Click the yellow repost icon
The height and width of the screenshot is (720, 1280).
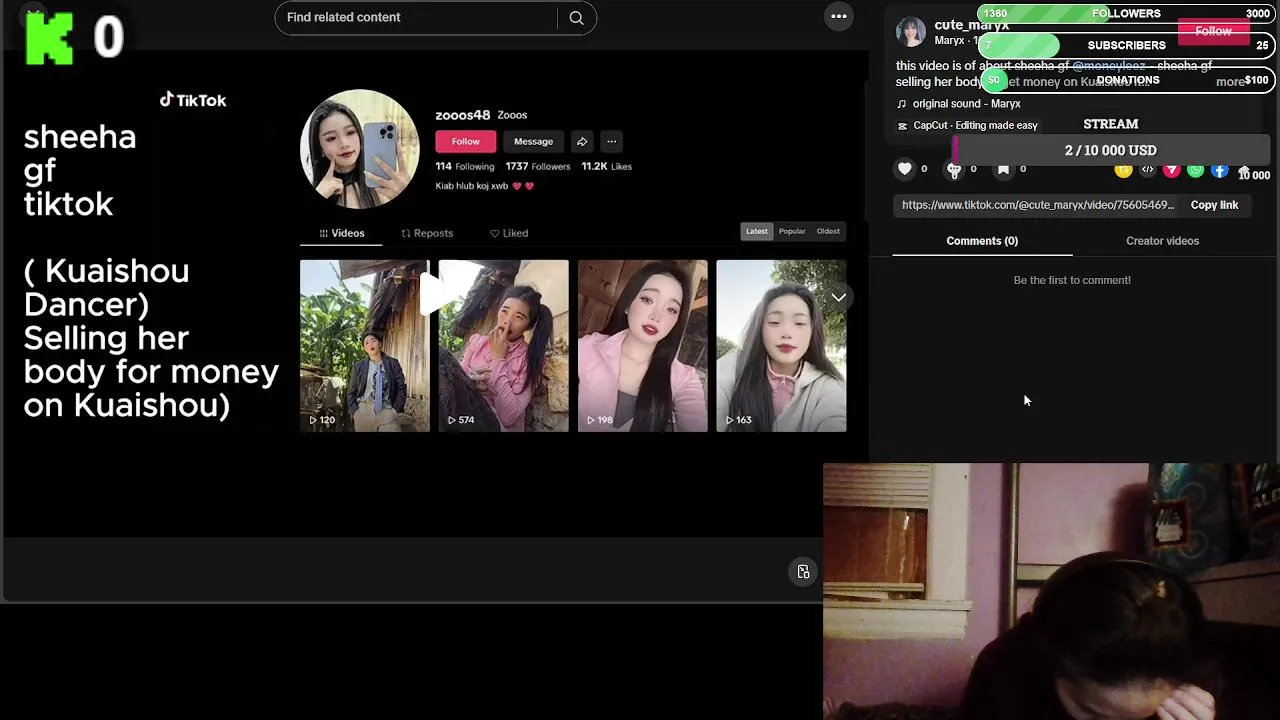pyautogui.click(x=1123, y=170)
